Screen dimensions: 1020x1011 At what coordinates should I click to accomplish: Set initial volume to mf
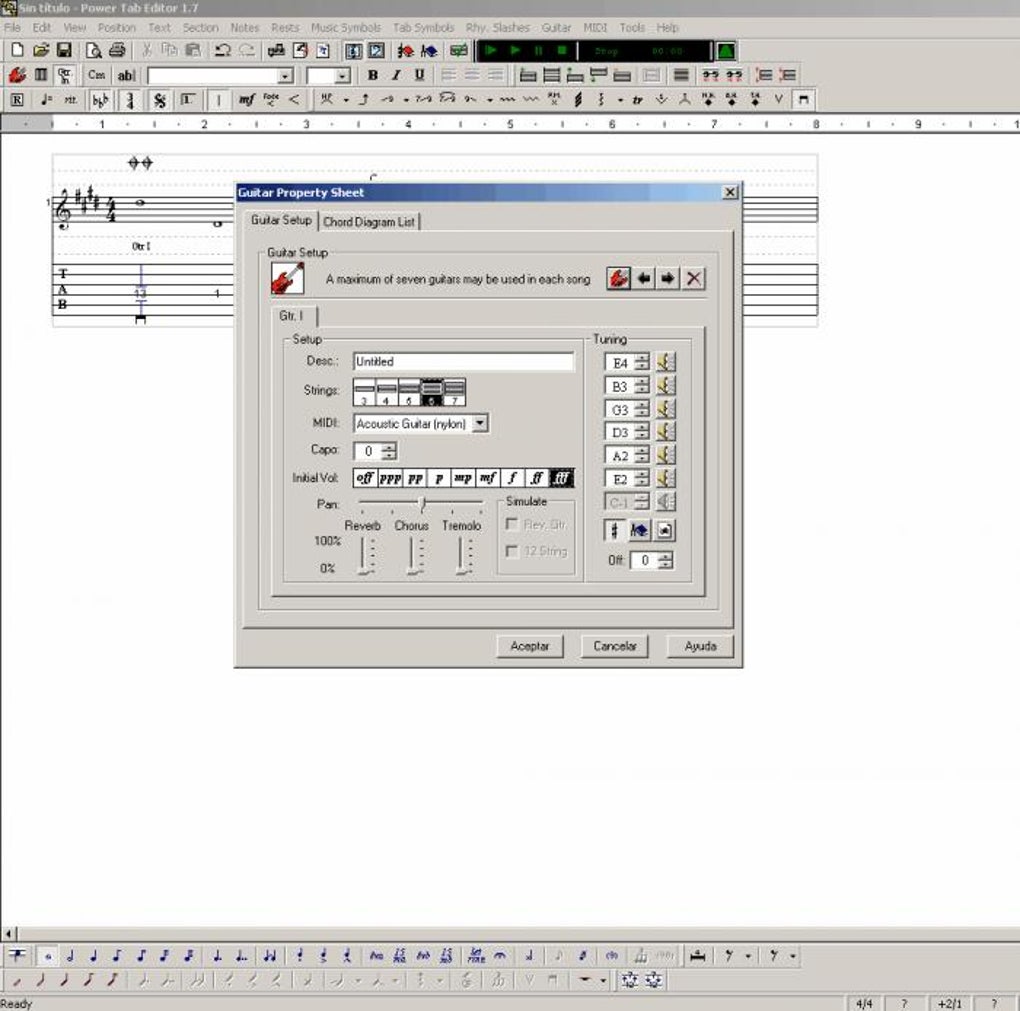tap(488, 478)
